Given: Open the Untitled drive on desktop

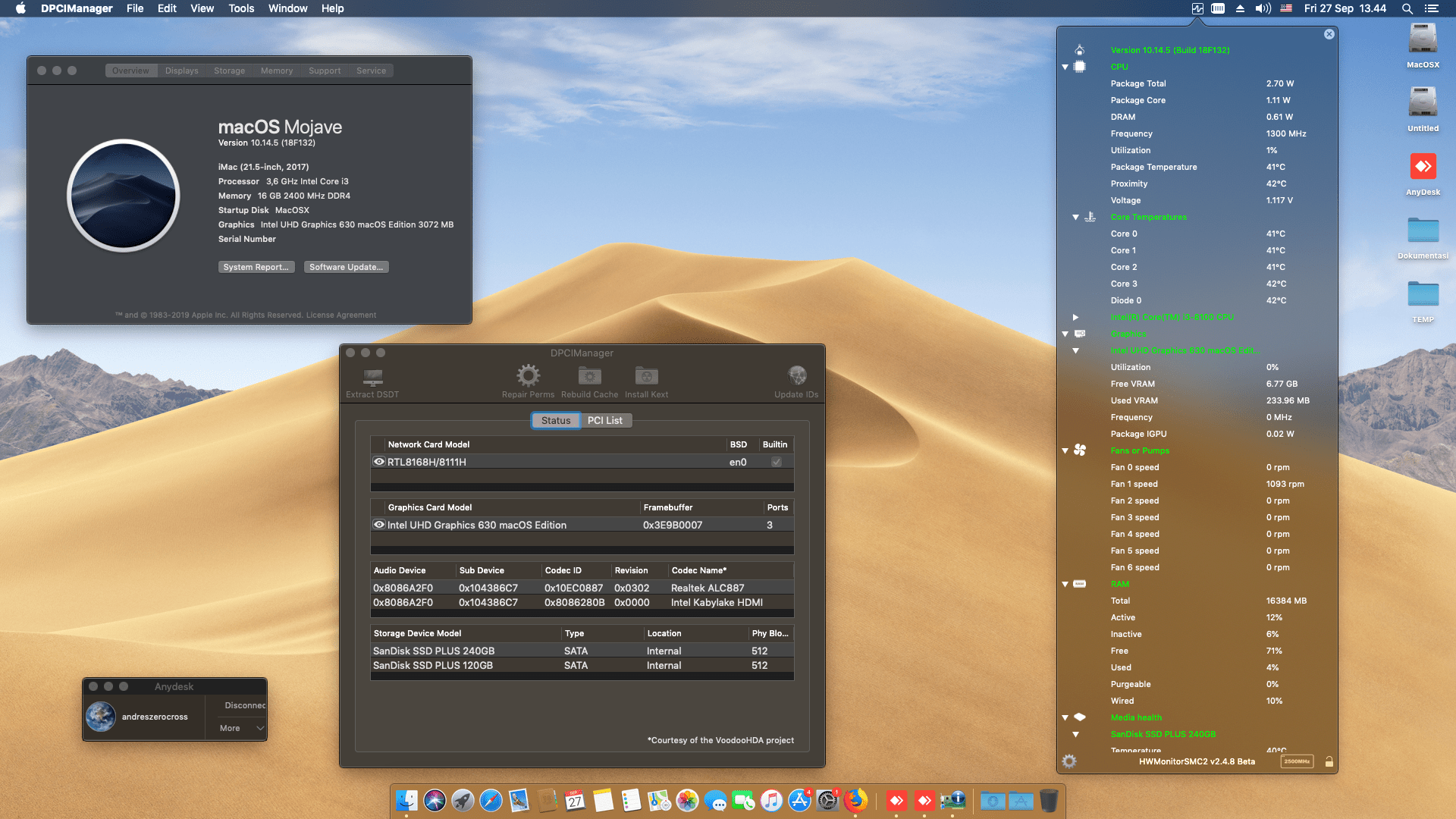Looking at the screenshot, I should 1423,103.
